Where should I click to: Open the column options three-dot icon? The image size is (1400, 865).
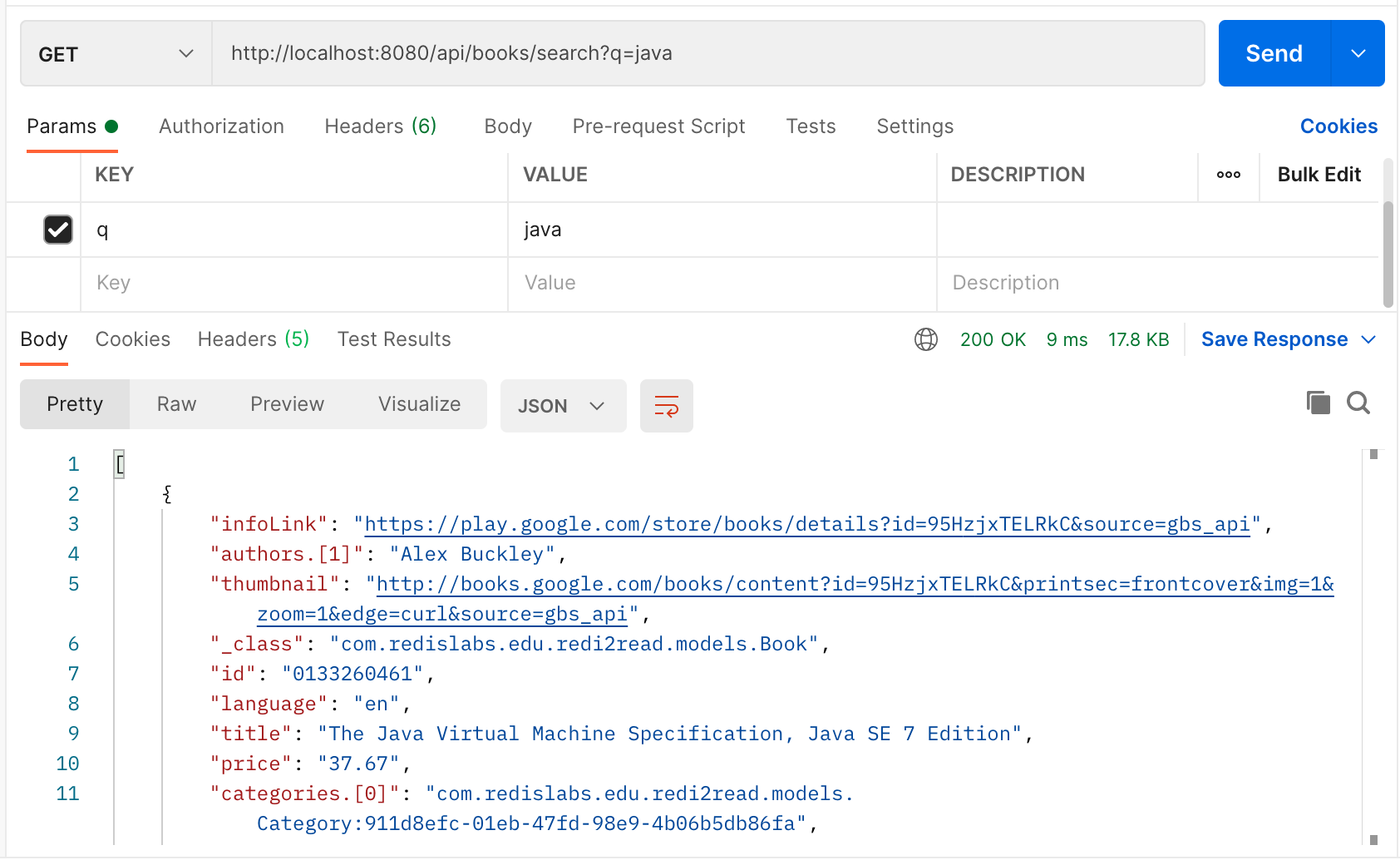[x=1229, y=175]
